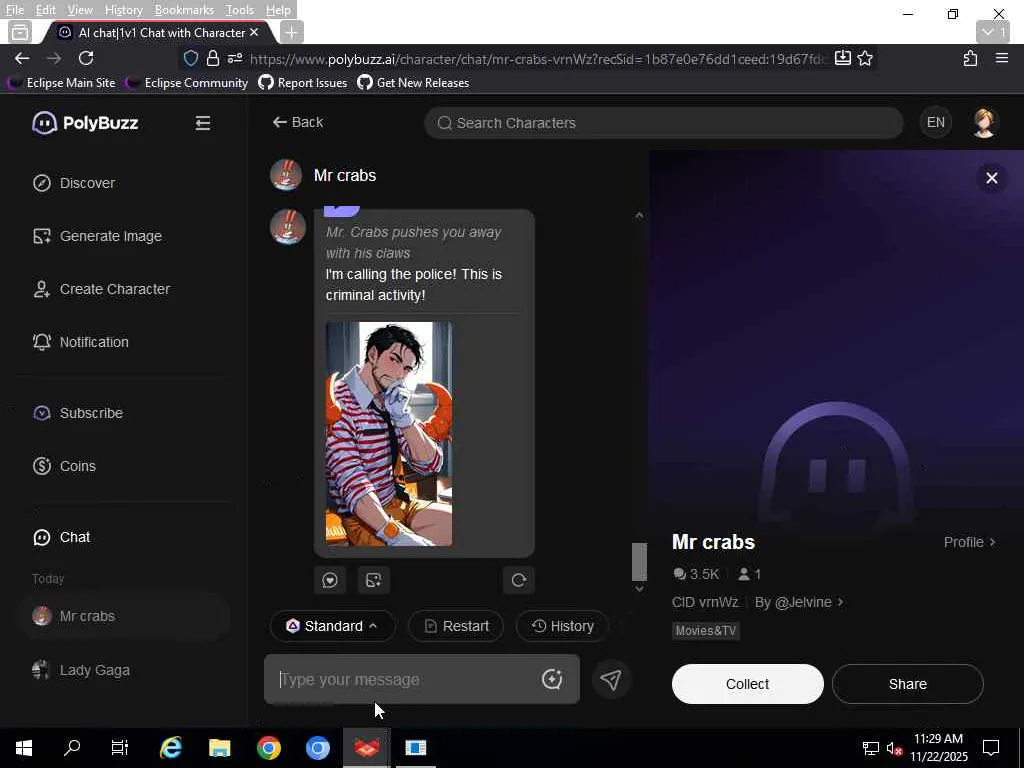
Task: Open Bookmarks menu
Action: (x=184, y=10)
